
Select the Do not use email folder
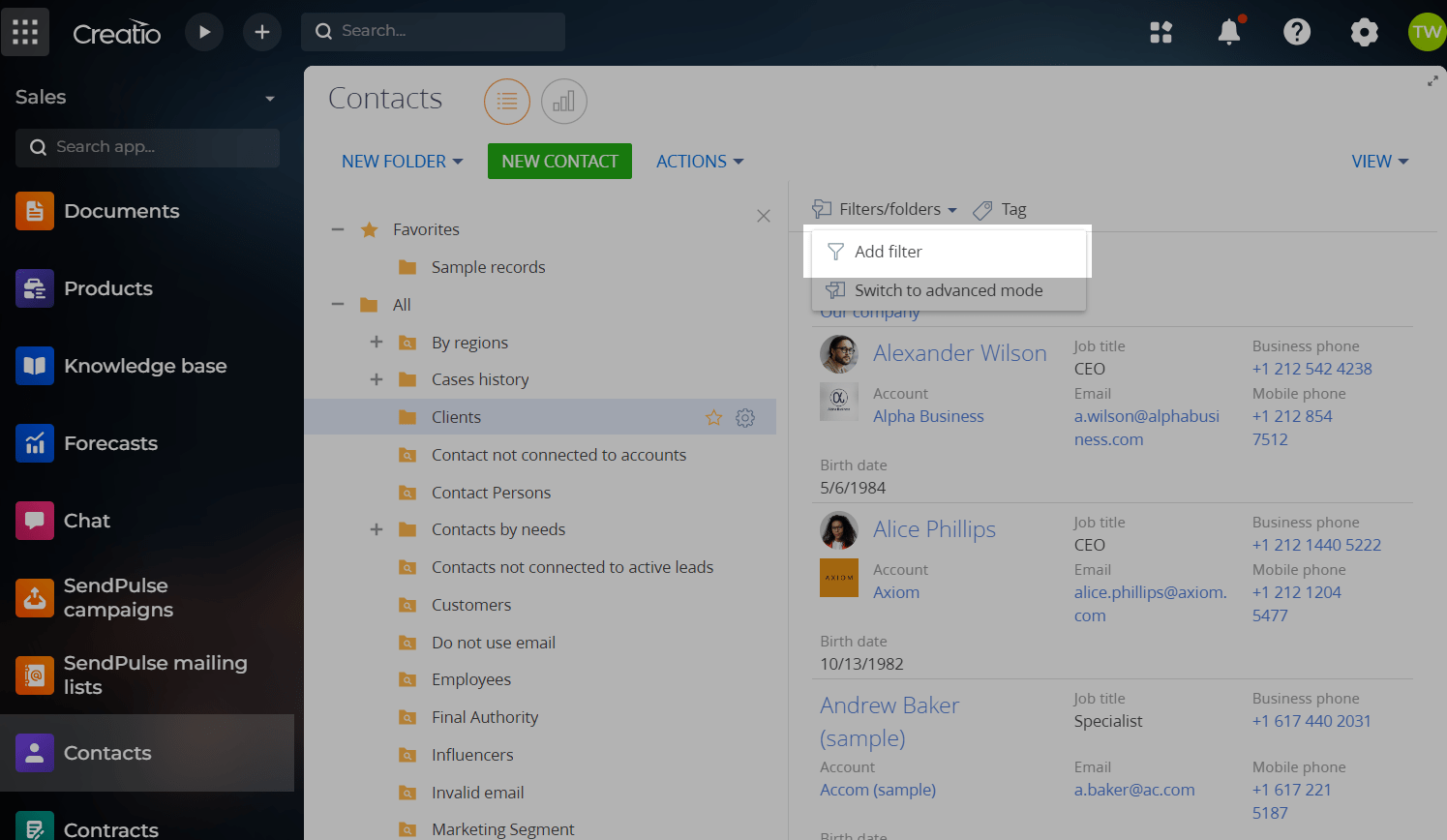(x=494, y=643)
